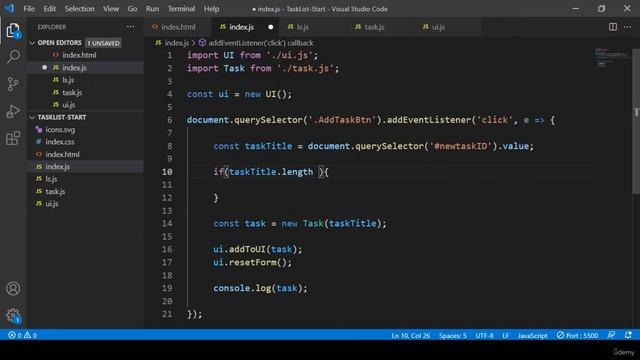Open ui.js in TASKLIST-START folder

86,204
